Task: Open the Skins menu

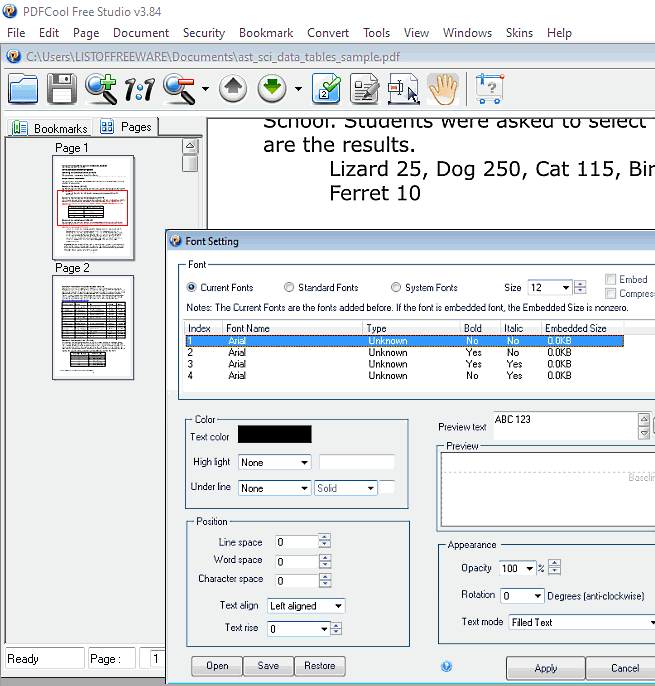Action: coord(519,33)
